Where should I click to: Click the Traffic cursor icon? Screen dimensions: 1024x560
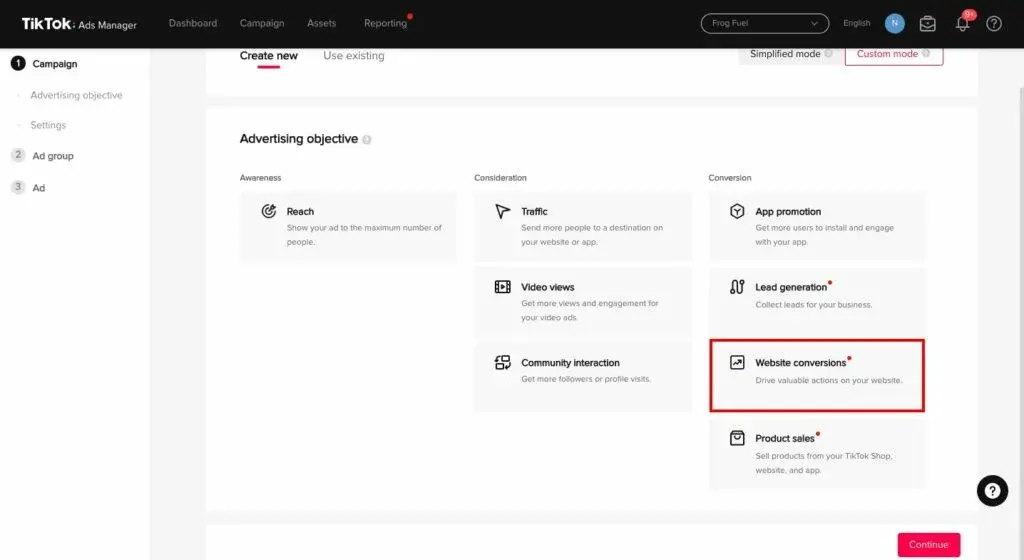click(x=503, y=211)
